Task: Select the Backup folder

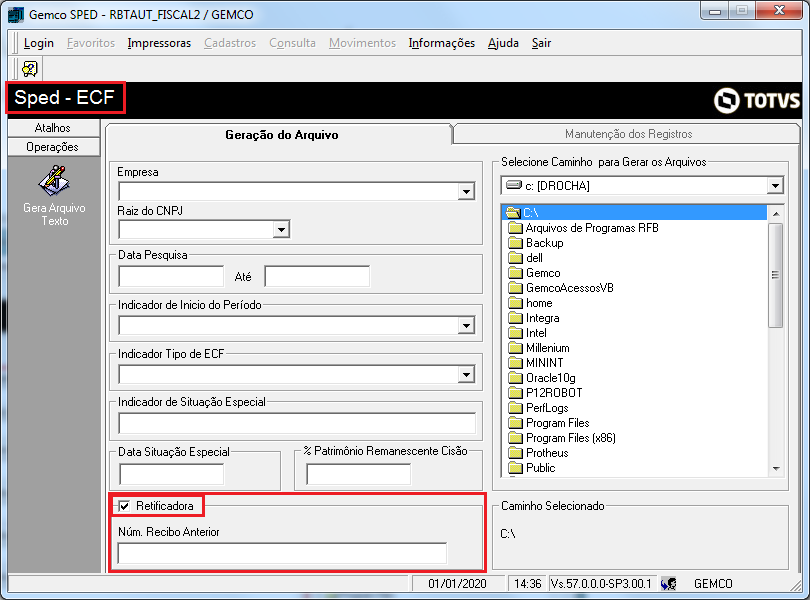Action: click(536, 243)
